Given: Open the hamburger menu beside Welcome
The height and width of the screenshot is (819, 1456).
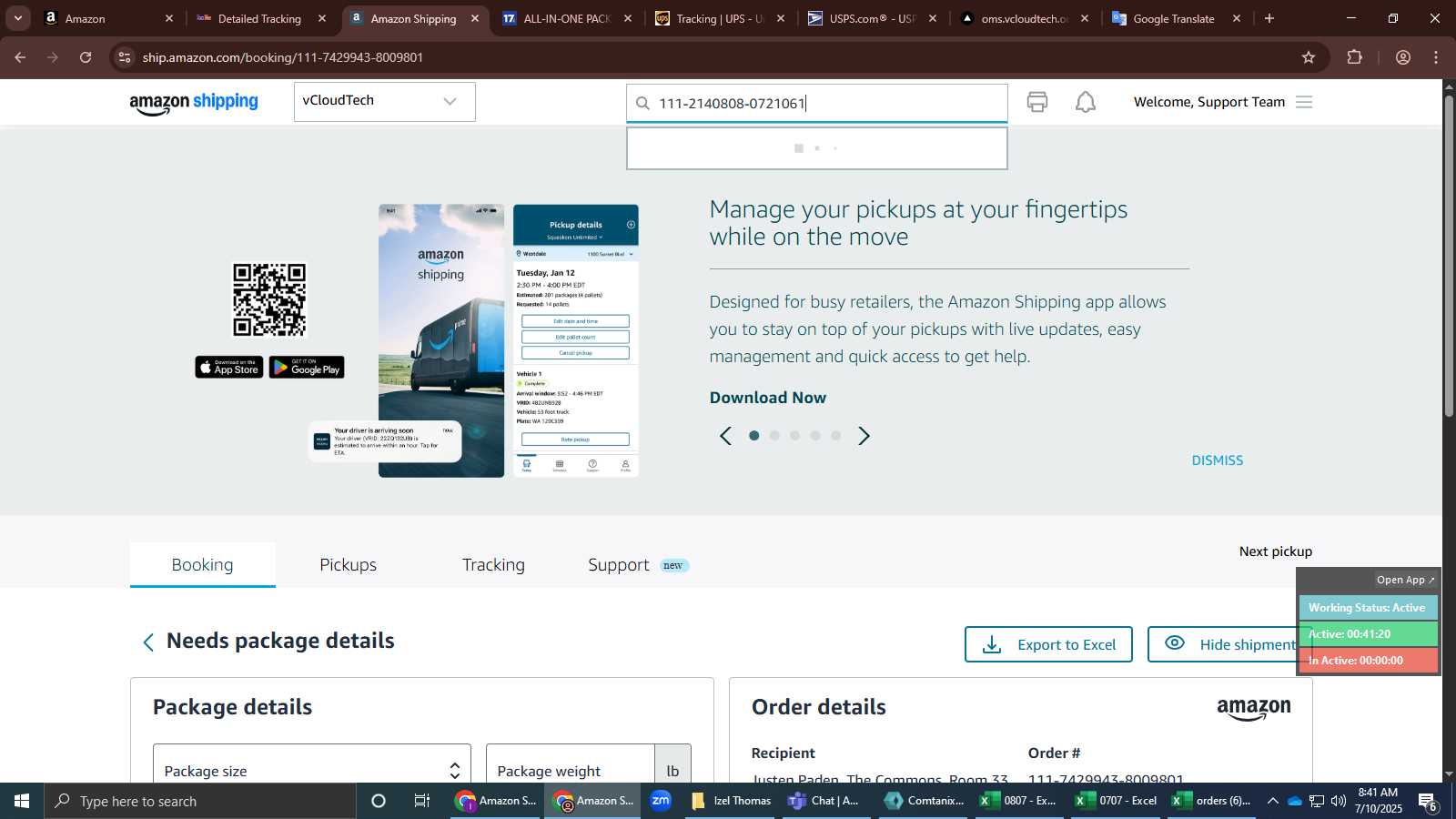Looking at the screenshot, I should coord(1304,102).
